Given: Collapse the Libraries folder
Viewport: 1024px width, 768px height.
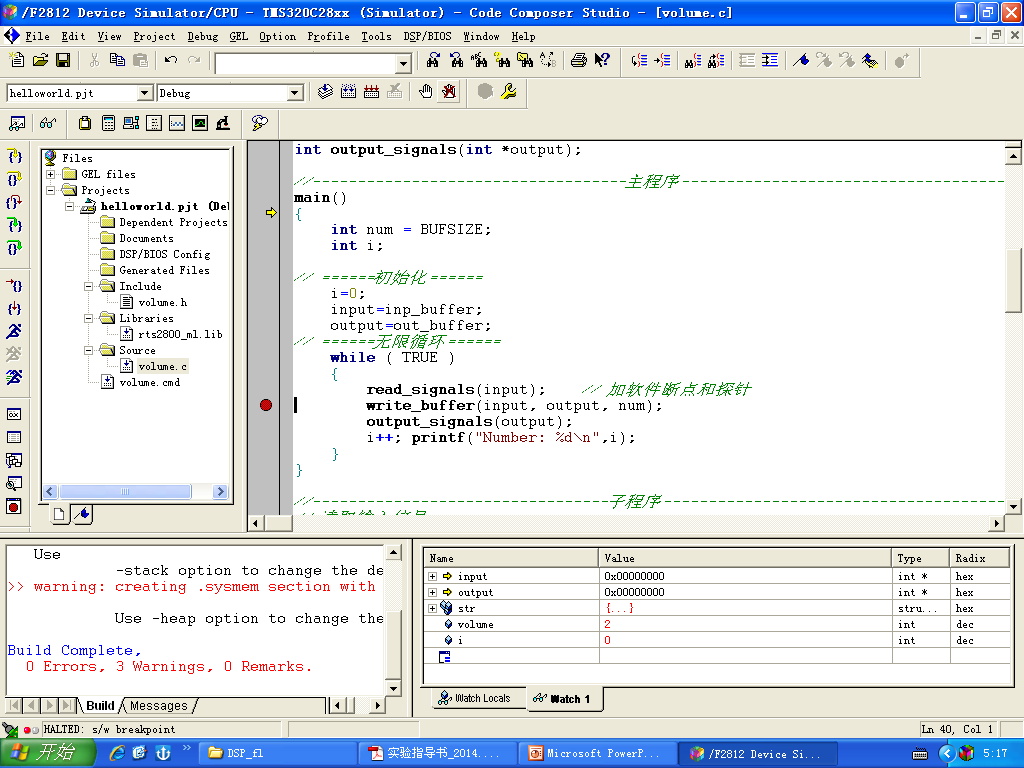Looking at the screenshot, I should 89,319.
